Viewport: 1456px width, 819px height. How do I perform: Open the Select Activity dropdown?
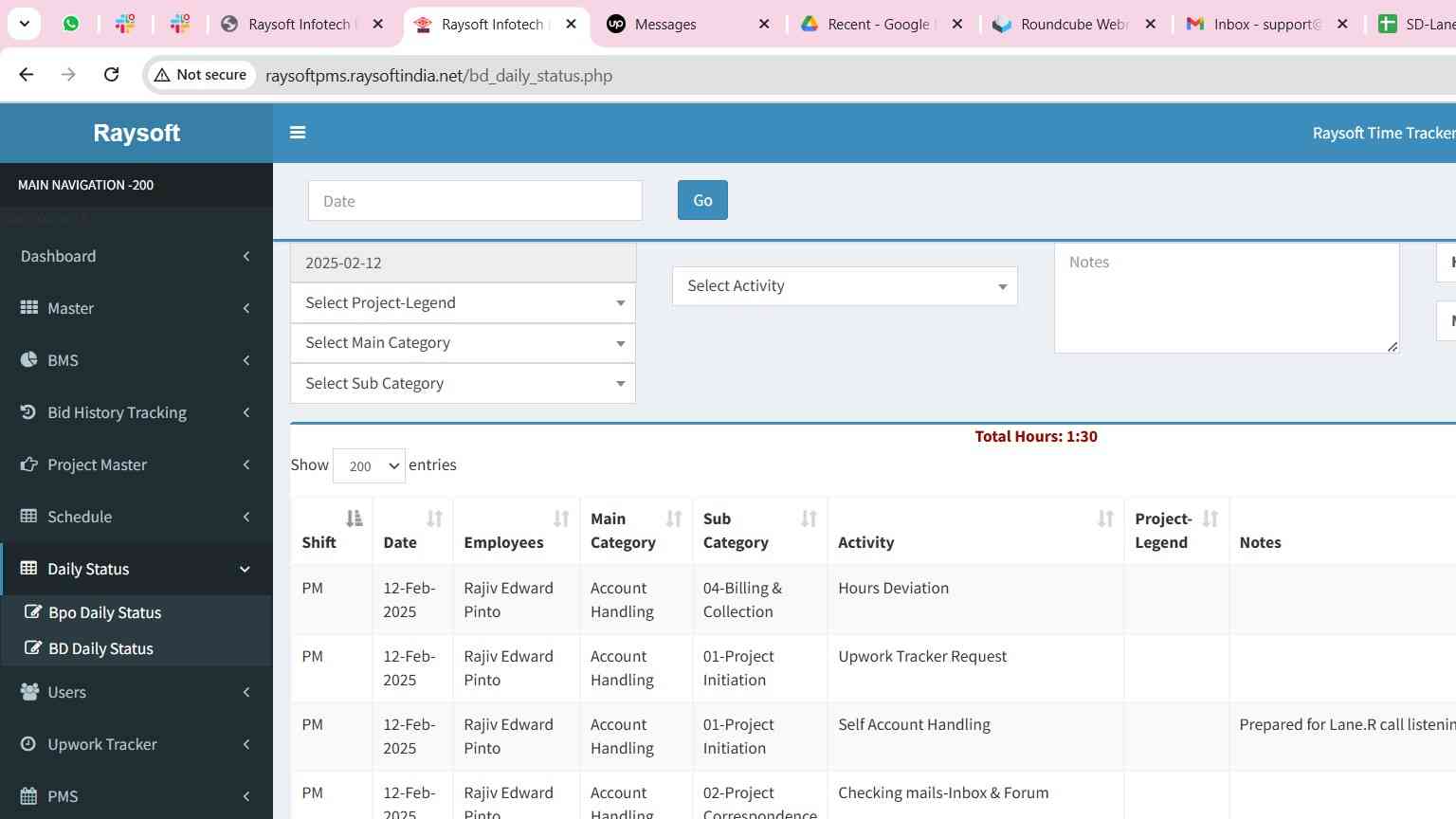[845, 285]
